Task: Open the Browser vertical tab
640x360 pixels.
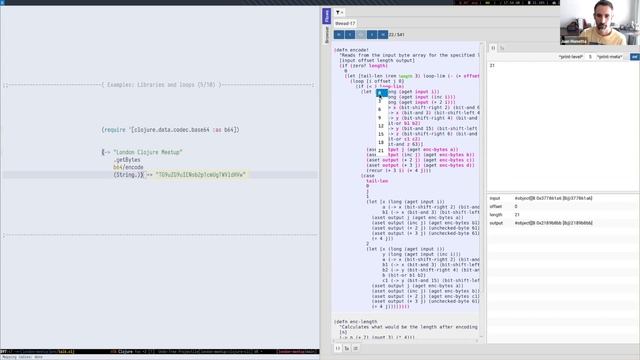Action: (x=326, y=35)
